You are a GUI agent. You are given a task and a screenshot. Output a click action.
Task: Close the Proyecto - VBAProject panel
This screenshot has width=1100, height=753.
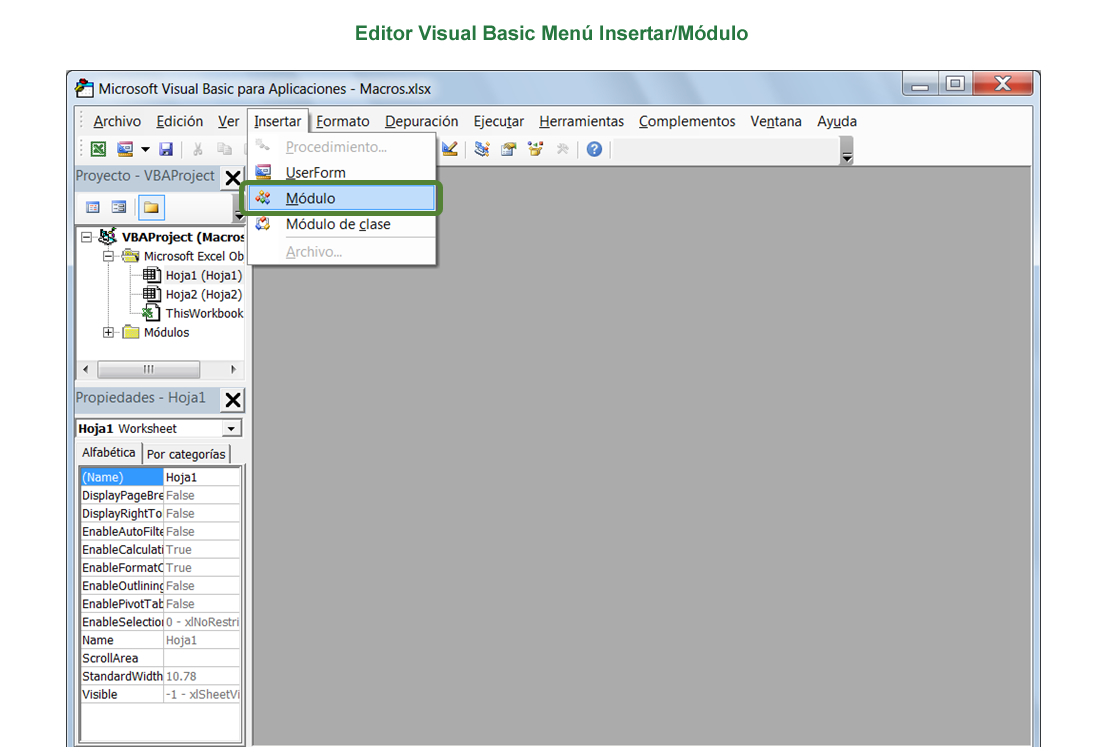click(x=233, y=178)
